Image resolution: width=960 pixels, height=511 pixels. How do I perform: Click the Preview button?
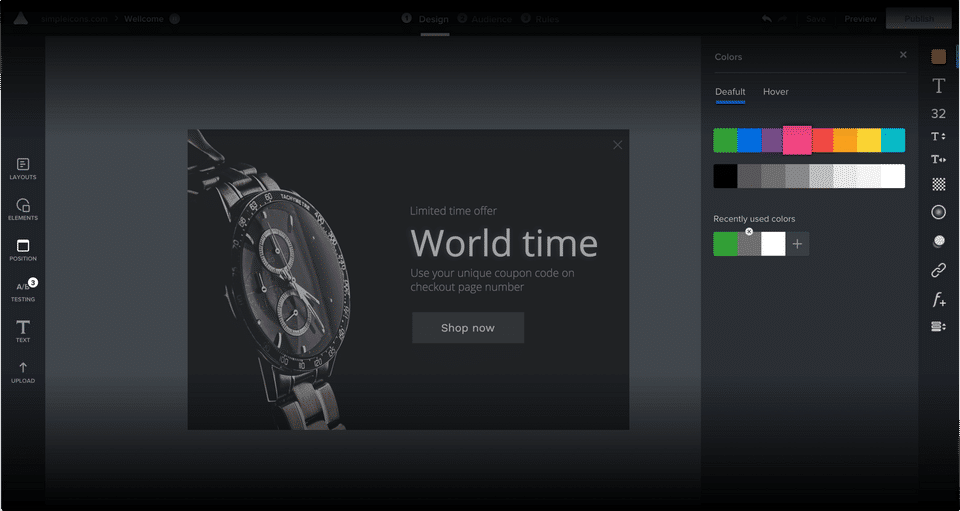[x=860, y=19]
